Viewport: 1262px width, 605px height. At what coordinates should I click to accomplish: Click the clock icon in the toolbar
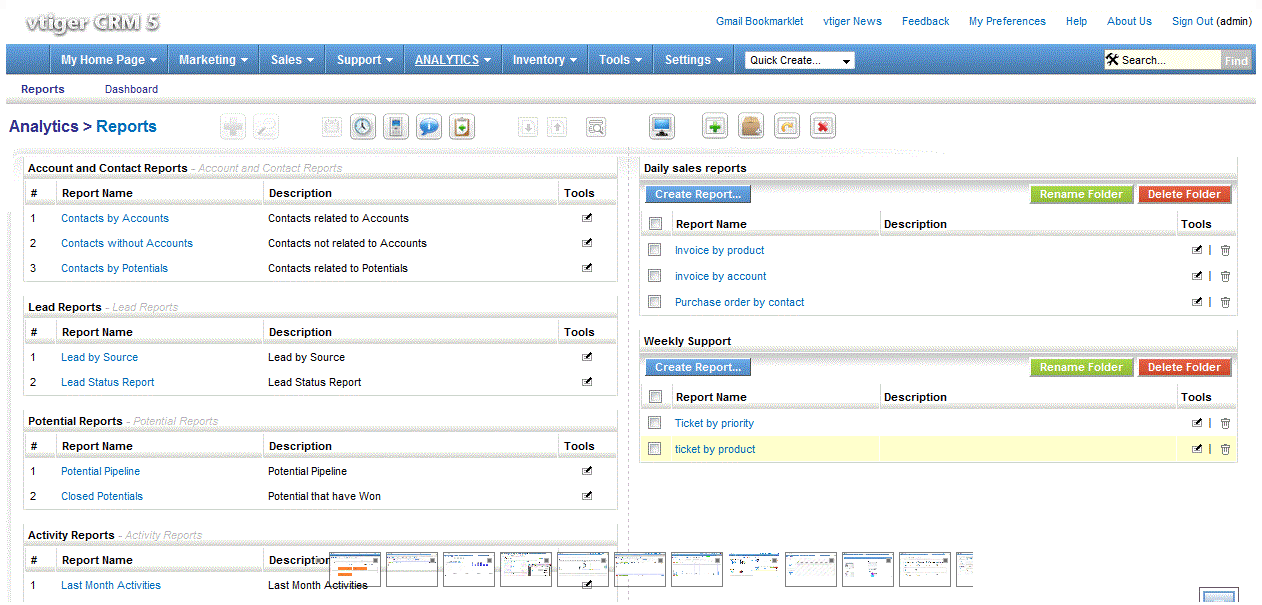pyautogui.click(x=362, y=127)
